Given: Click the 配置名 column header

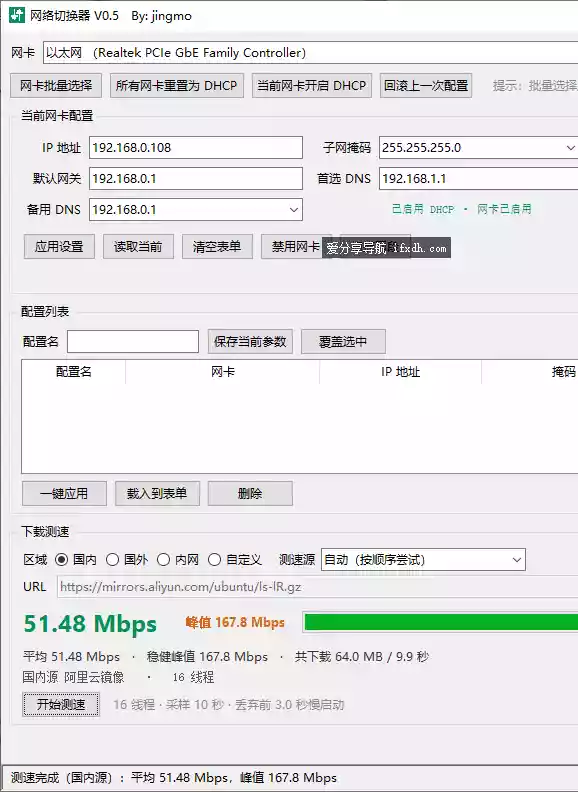Looking at the screenshot, I should 74,372.
